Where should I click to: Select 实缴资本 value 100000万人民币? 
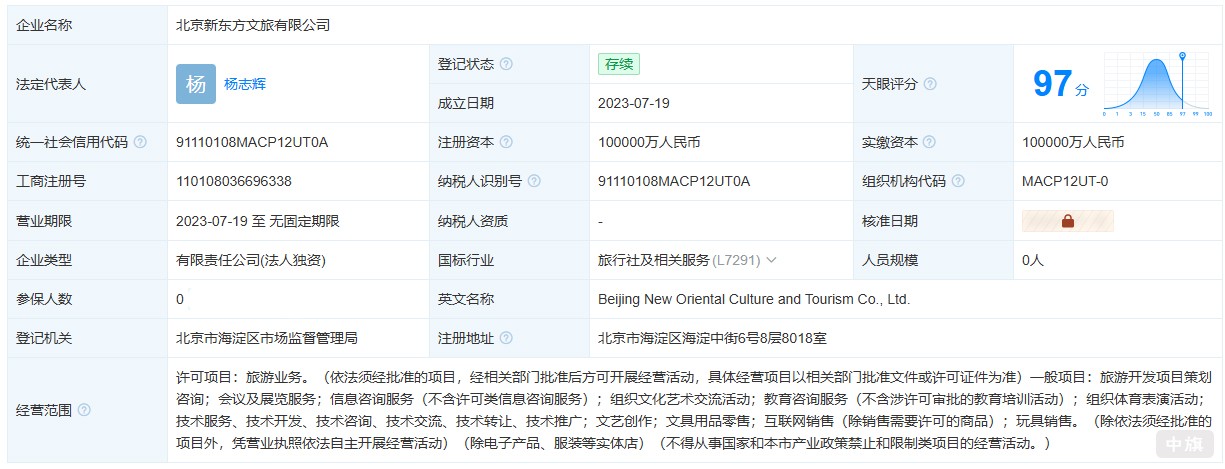pos(1073,142)
